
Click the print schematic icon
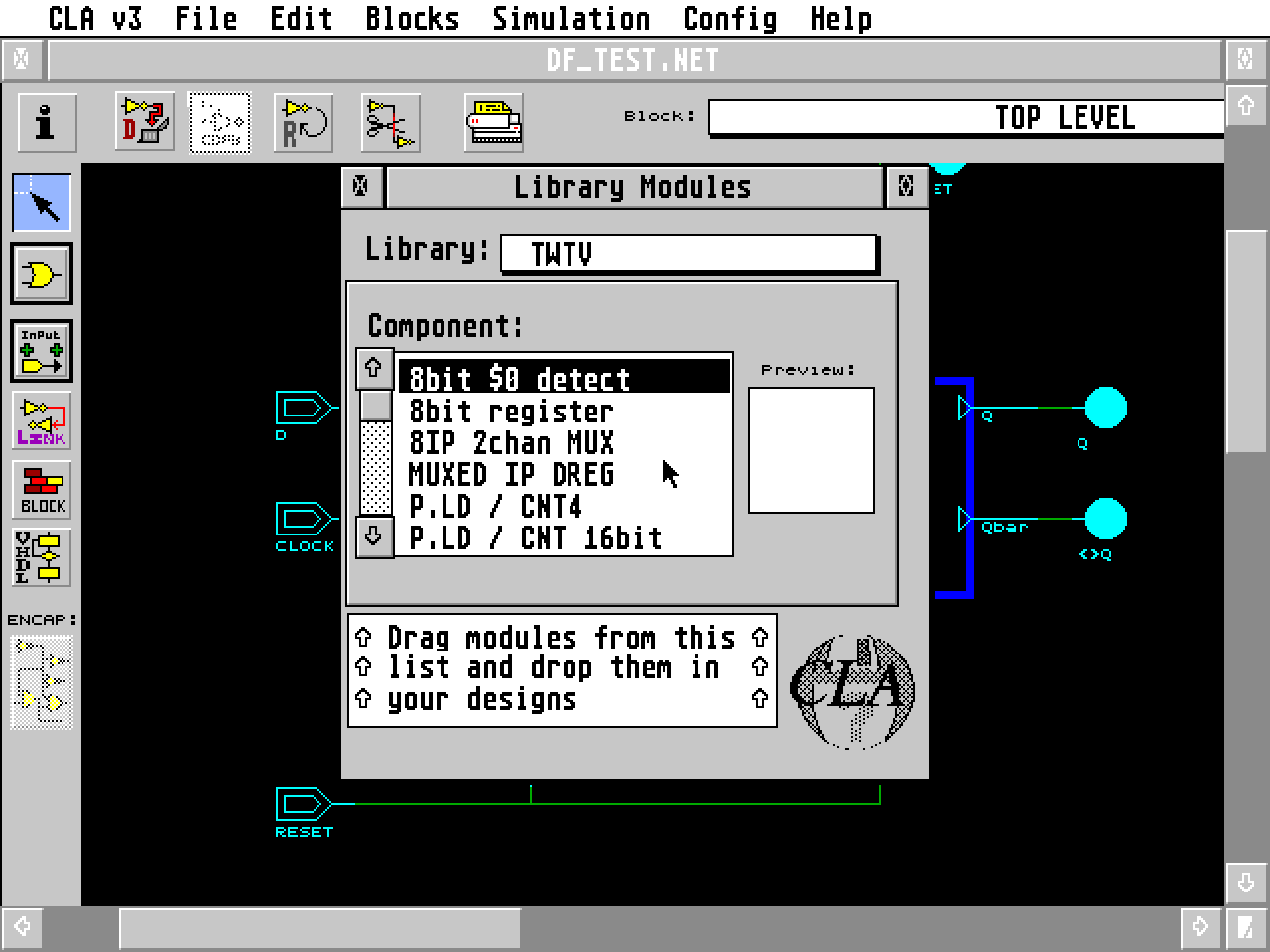493,121
